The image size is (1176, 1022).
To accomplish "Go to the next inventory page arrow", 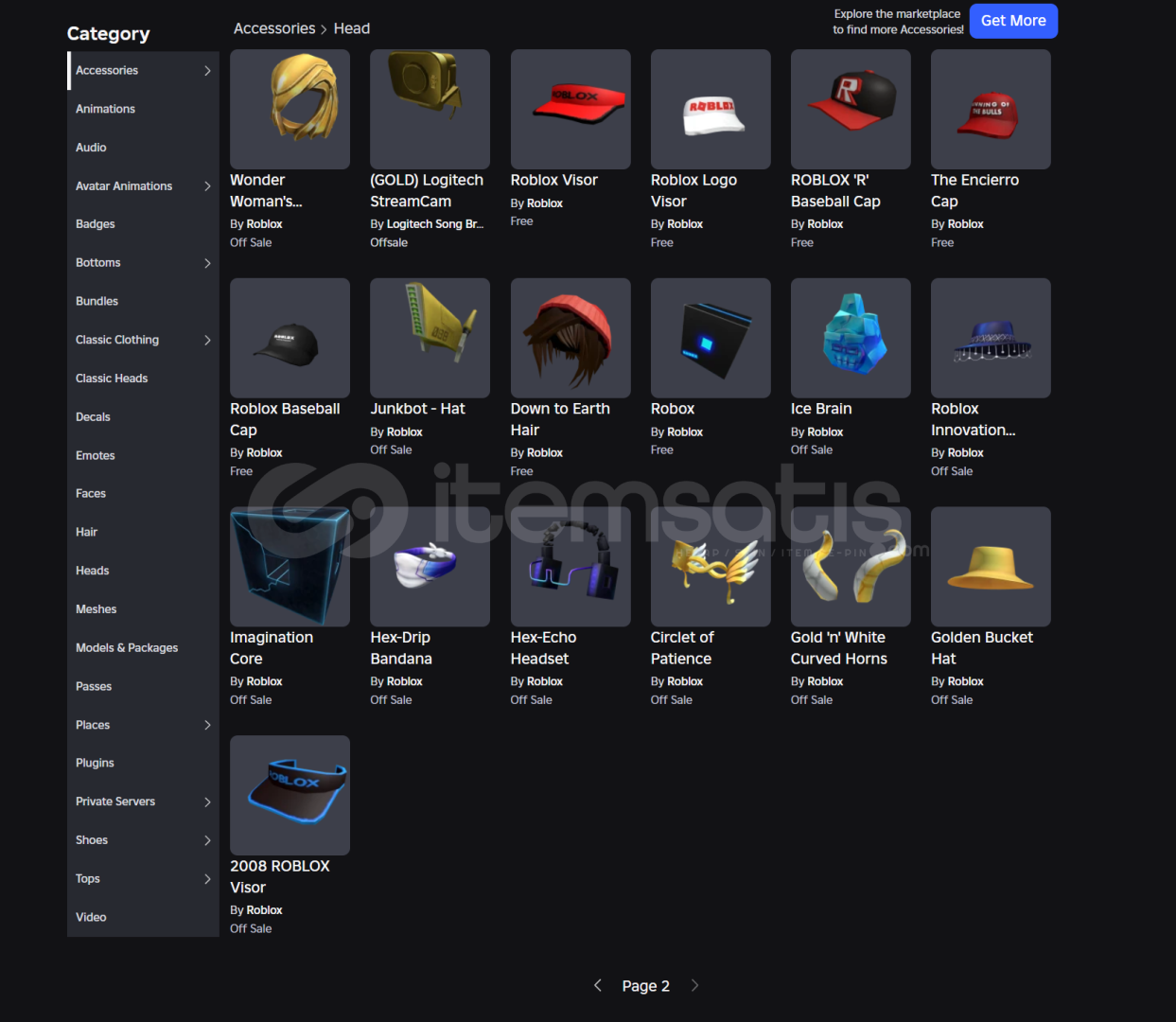I will pos(694,985).
